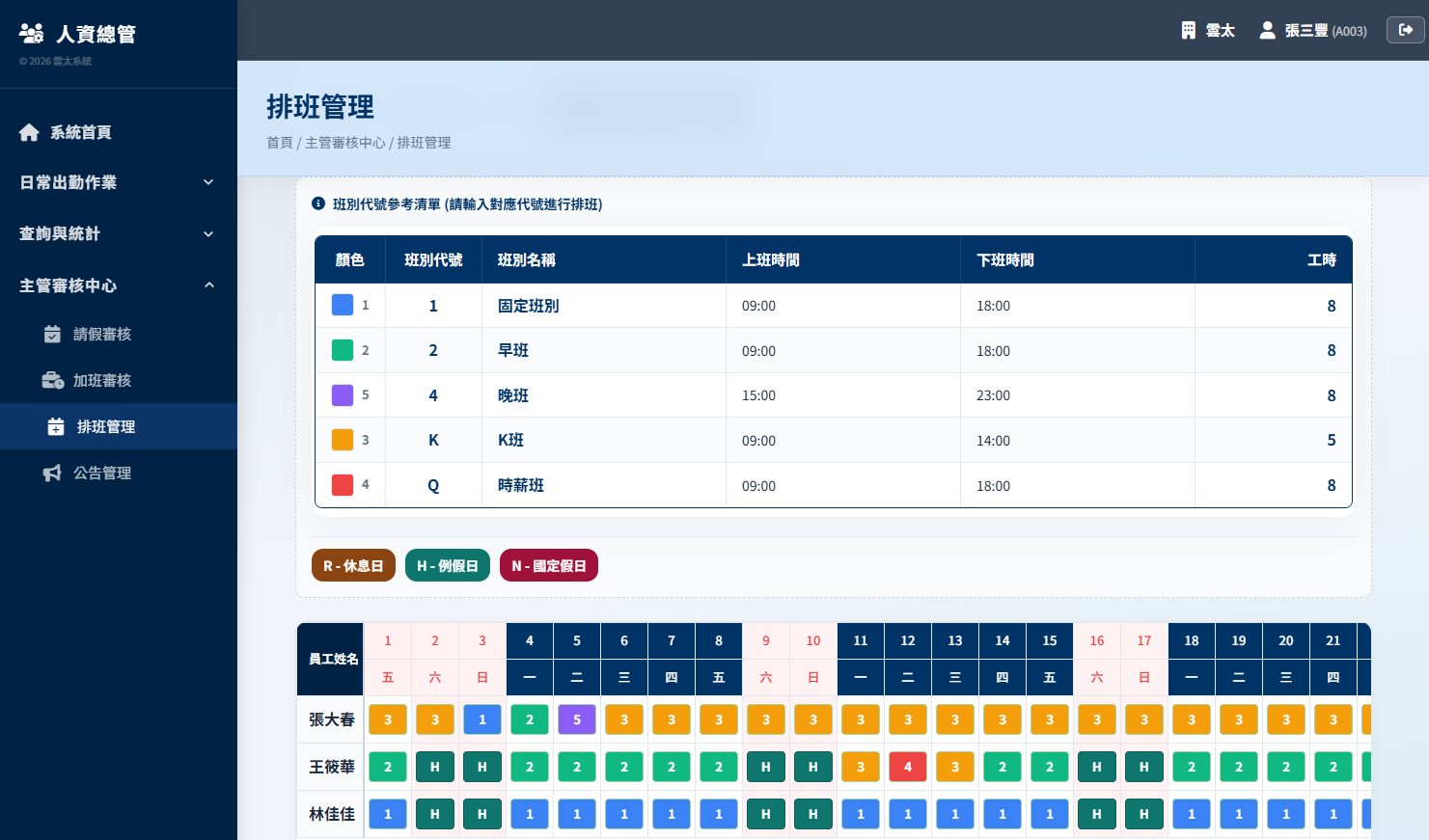This screenshot has width=1429, height=840.
Task: Click the calendar-check icon for 請假審核
Action: click(53, 334)
